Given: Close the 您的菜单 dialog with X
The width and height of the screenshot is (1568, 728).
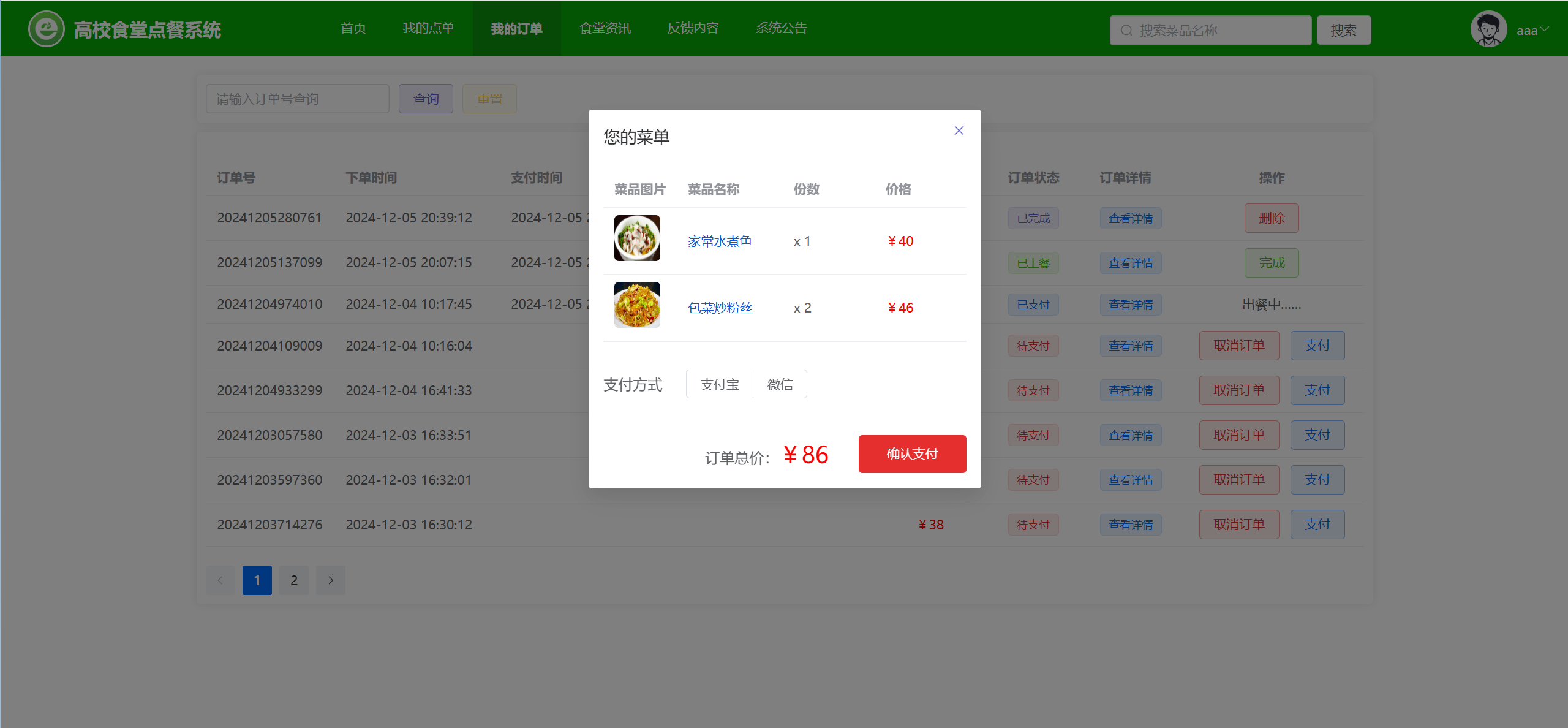Looking at the screenshot, I should (x=959, y=131).
